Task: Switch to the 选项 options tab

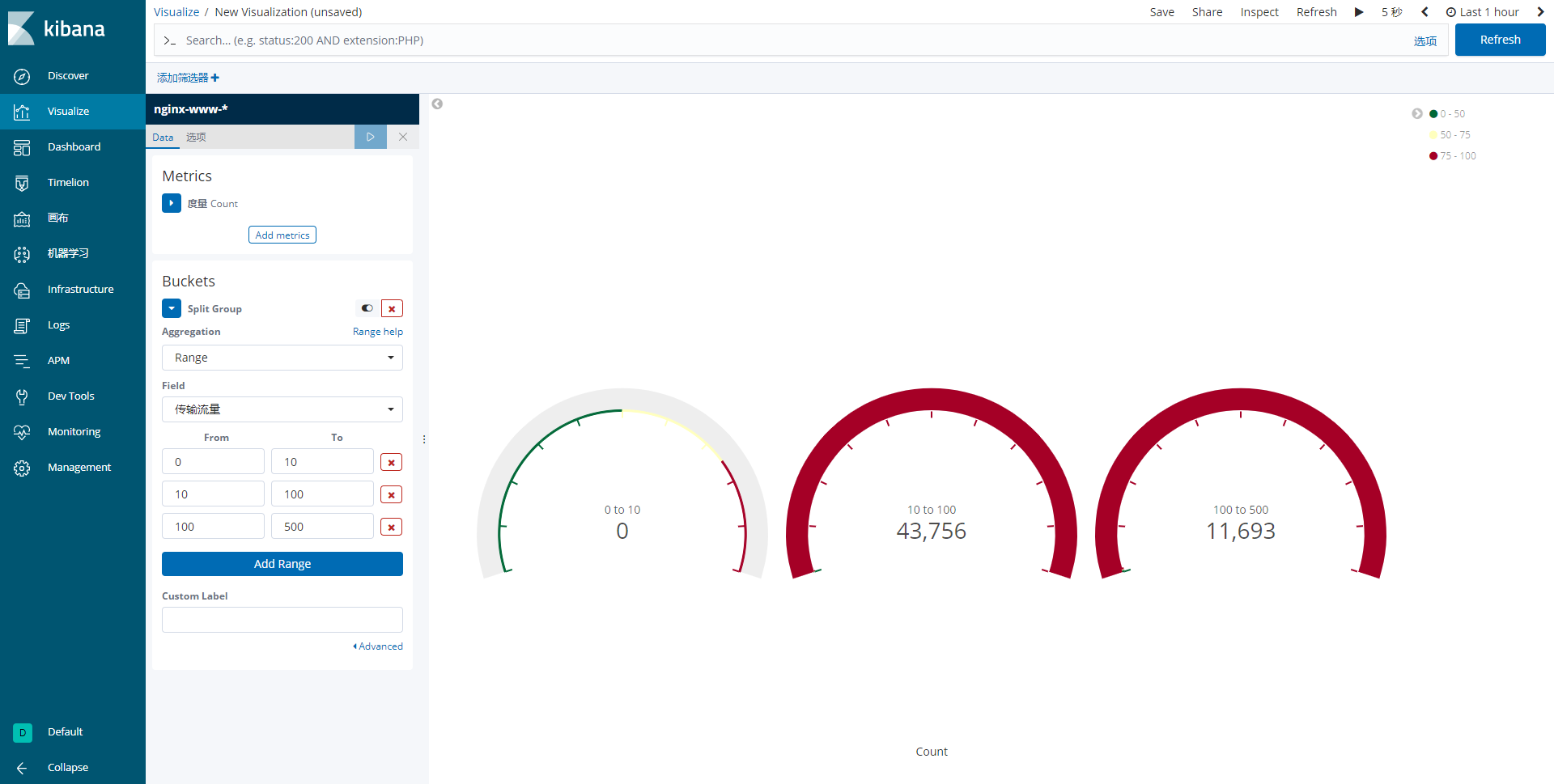Action: pyautogui.click(x=196, y=137)
